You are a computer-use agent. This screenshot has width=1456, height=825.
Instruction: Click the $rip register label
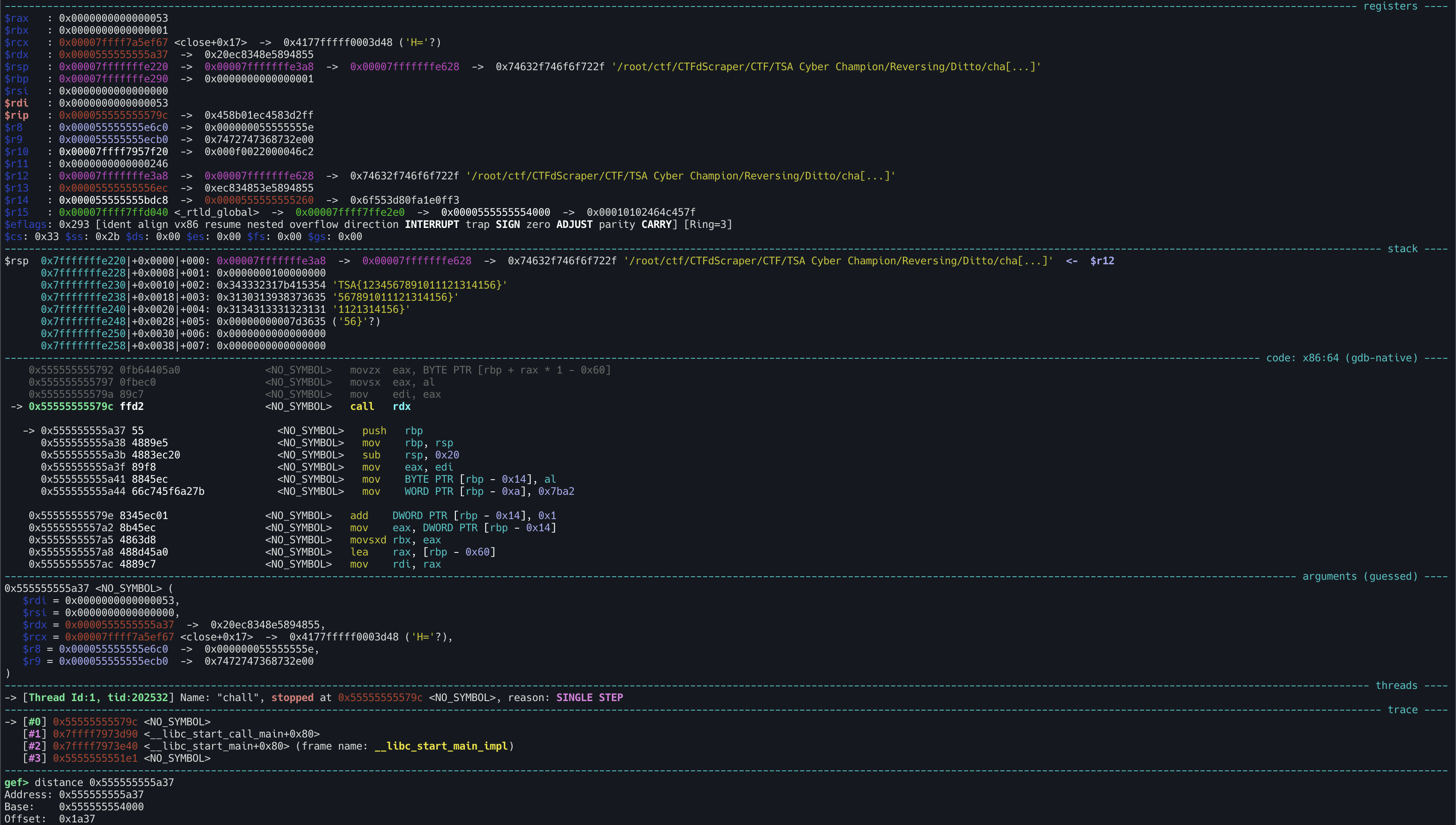tap(16, 115)
